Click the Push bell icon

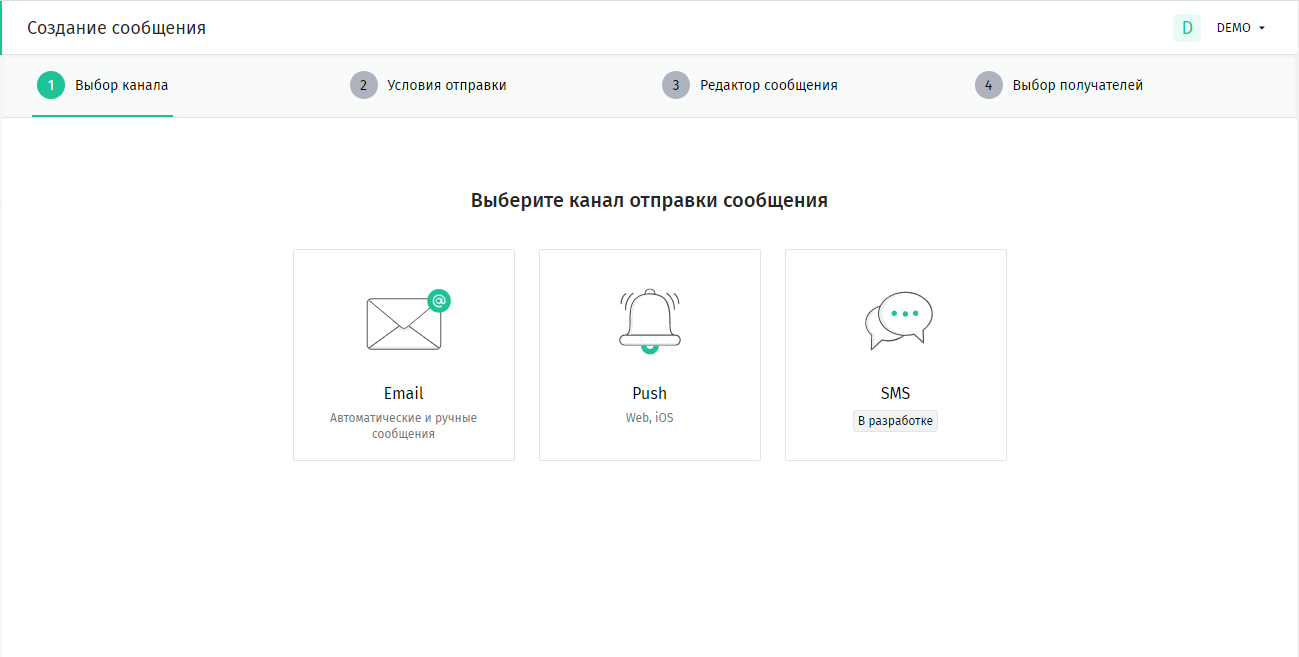click(x=650, y=321)
